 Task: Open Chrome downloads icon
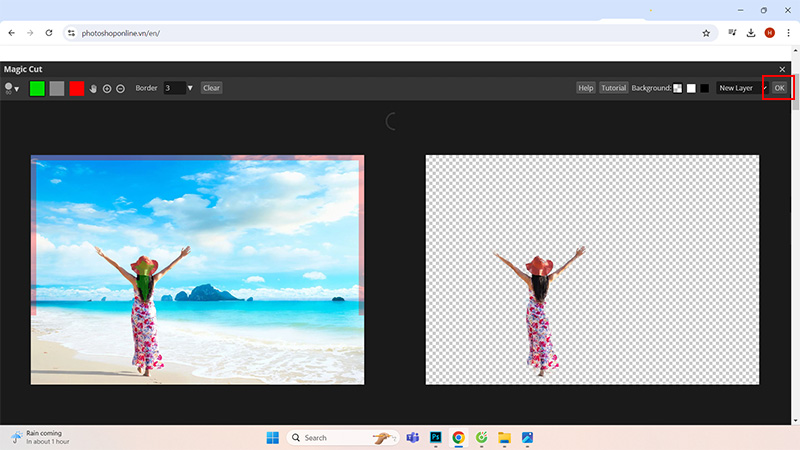coord(751,33)
